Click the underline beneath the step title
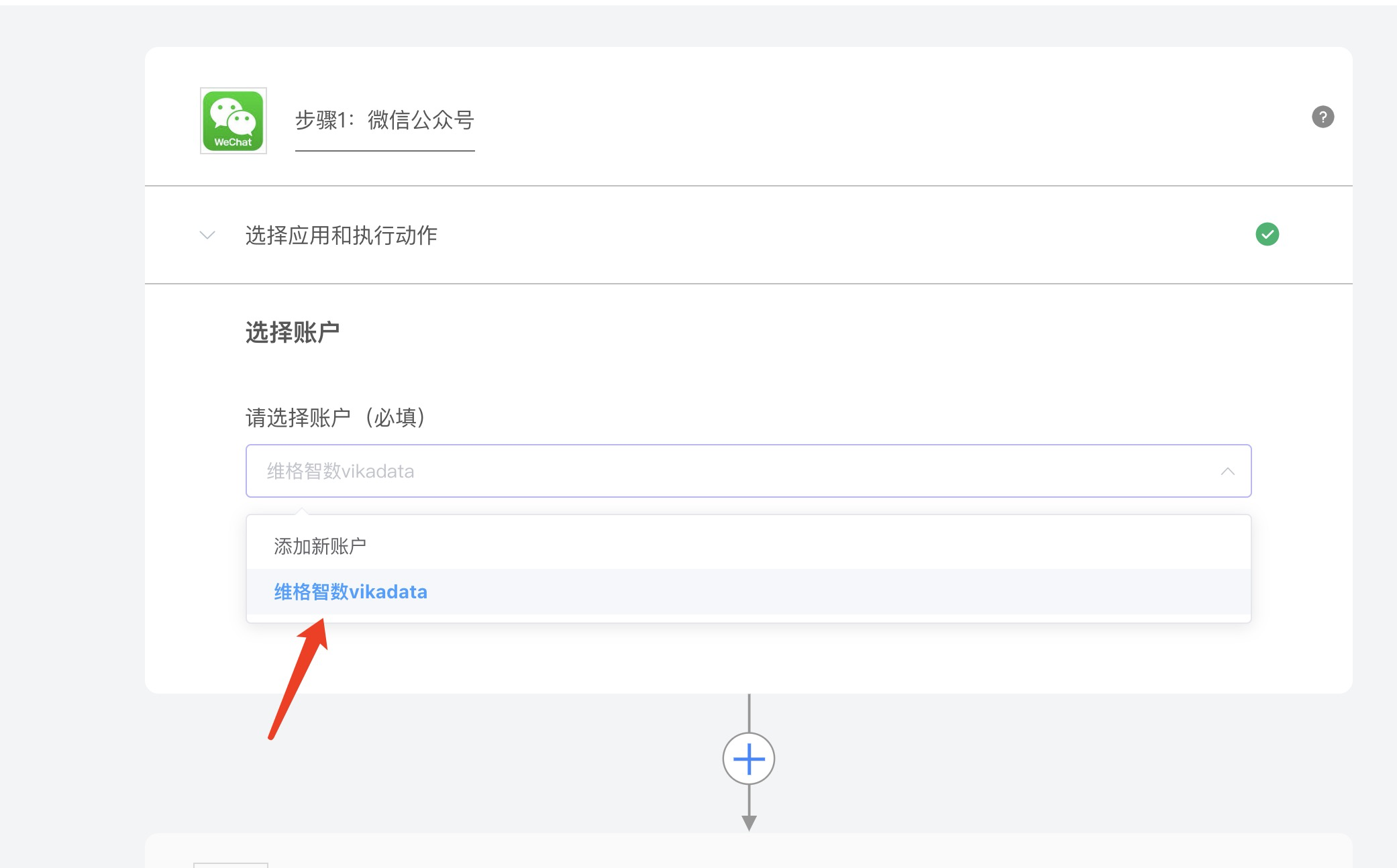The image size is (1397, 868). pyautogui.click(x=384, y=151)
